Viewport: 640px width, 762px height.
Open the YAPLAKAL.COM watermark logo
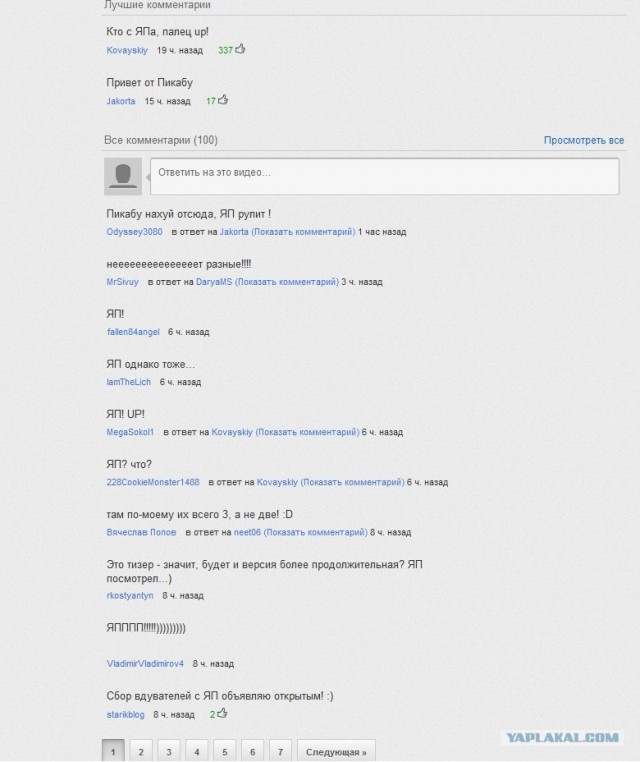(x=563, y=738)
